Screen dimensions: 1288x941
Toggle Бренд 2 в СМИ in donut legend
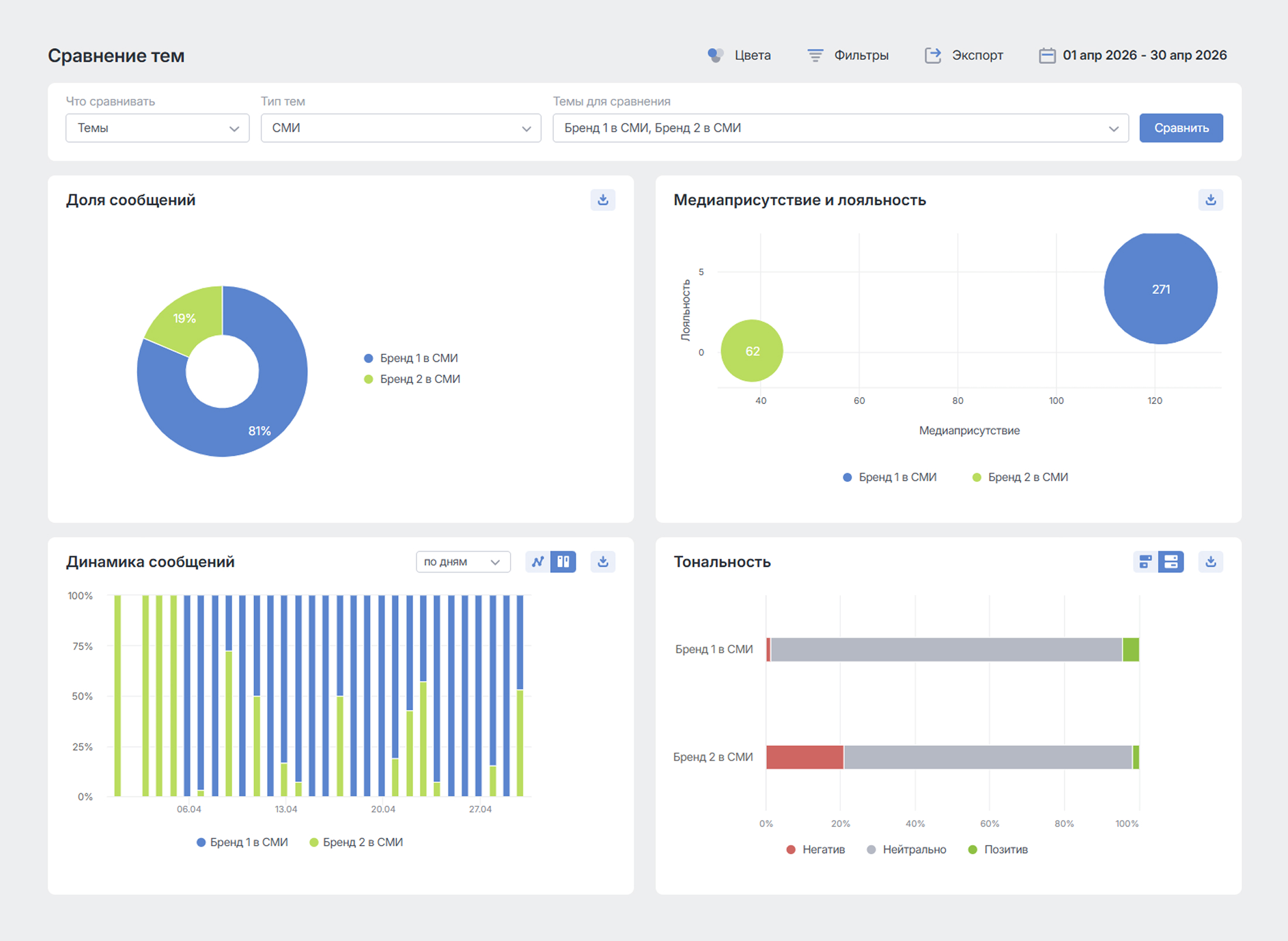coord(412,379)
